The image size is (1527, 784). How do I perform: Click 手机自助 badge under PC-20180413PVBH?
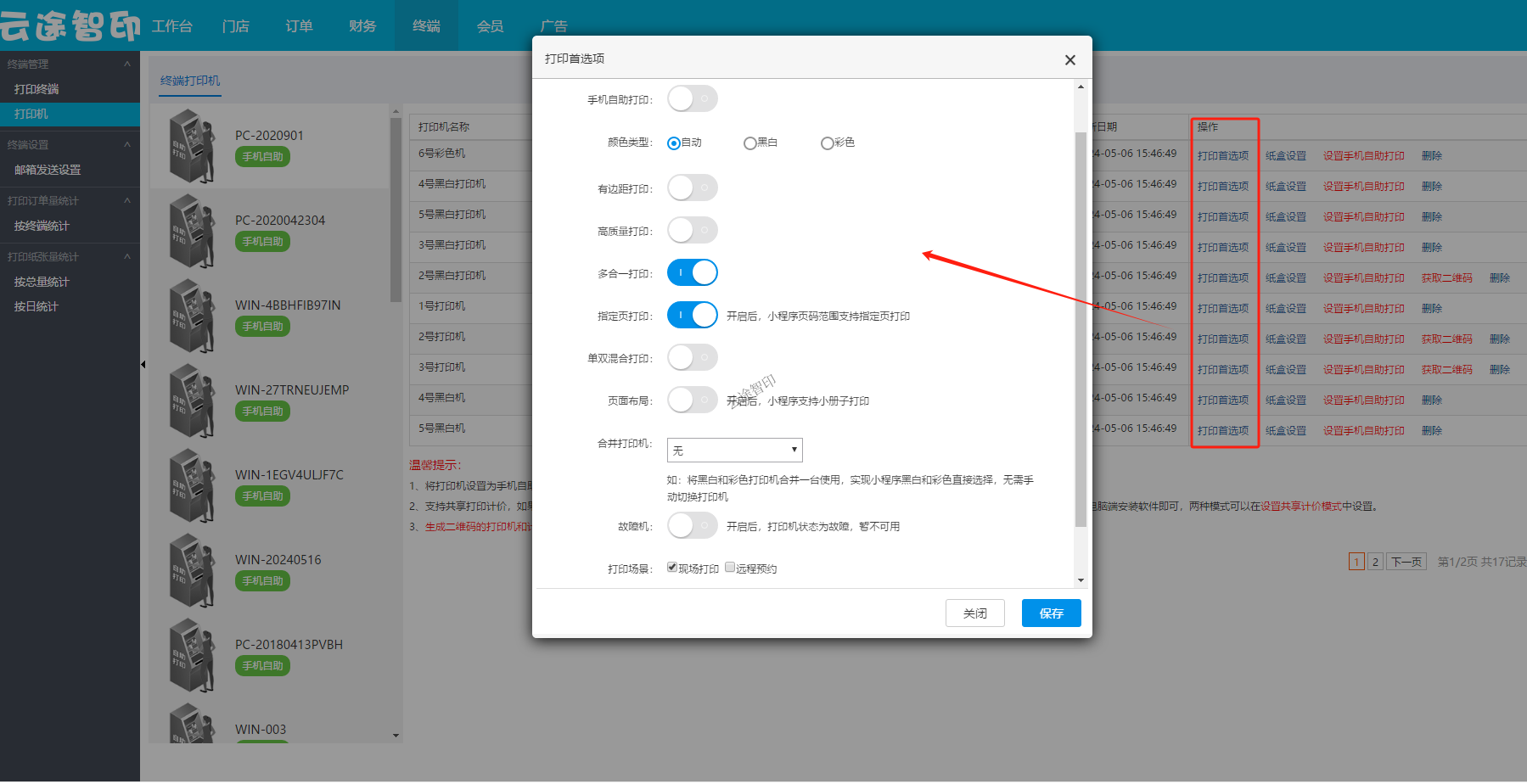coord(262,666)
